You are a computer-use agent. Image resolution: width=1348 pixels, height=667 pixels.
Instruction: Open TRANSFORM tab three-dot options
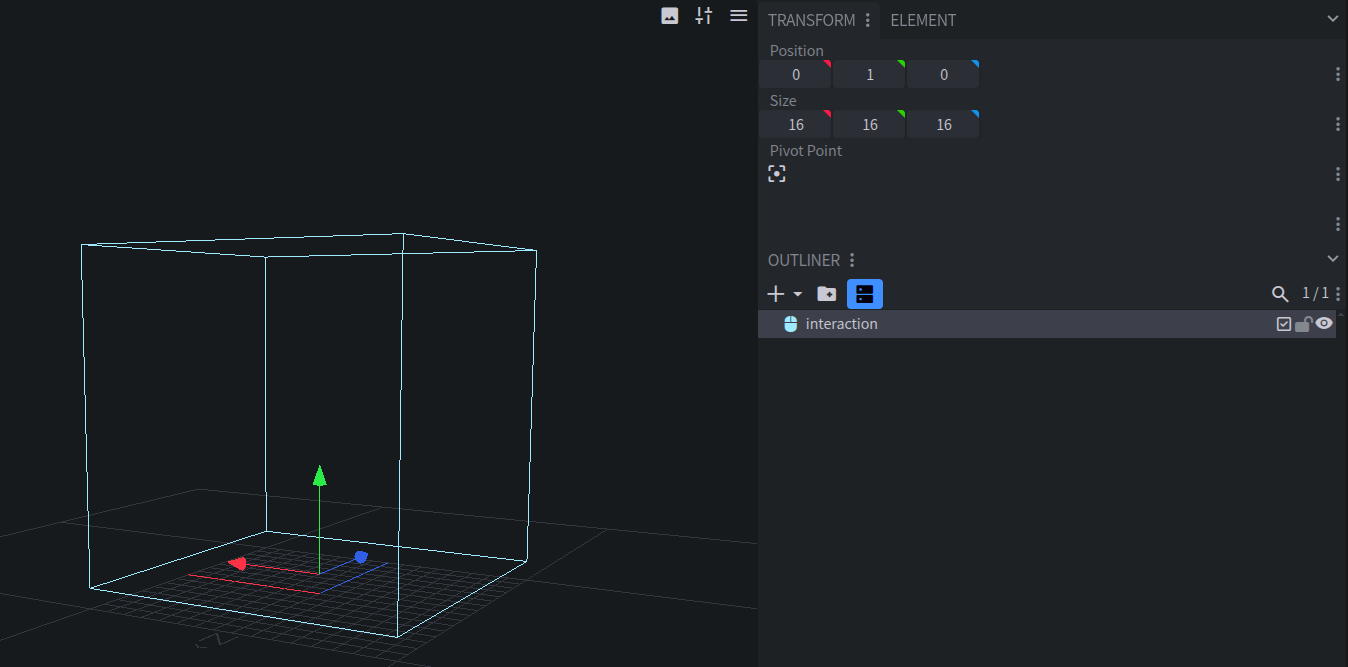coord(868,20)
